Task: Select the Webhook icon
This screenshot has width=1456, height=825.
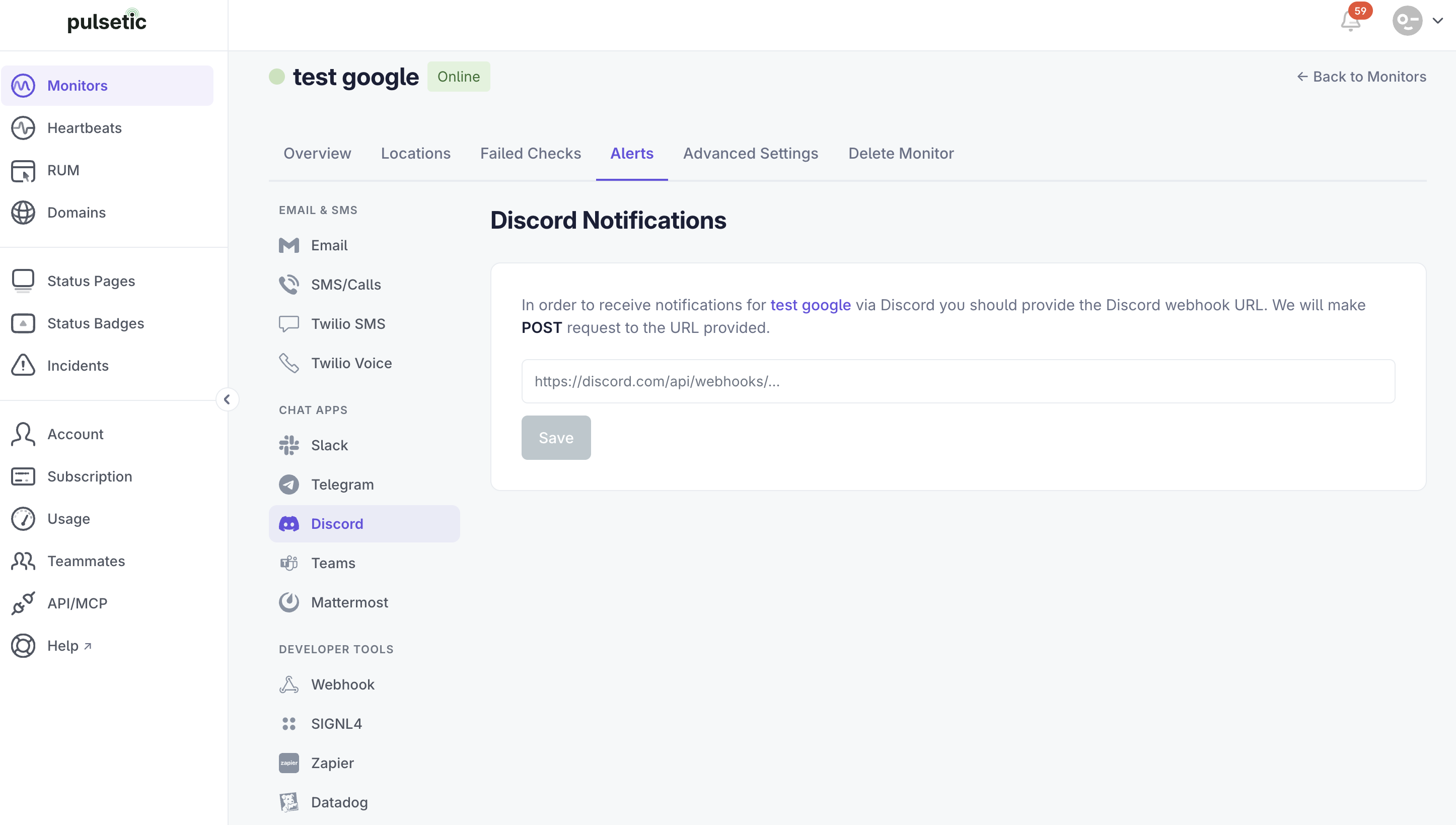Action: (289, 684)
